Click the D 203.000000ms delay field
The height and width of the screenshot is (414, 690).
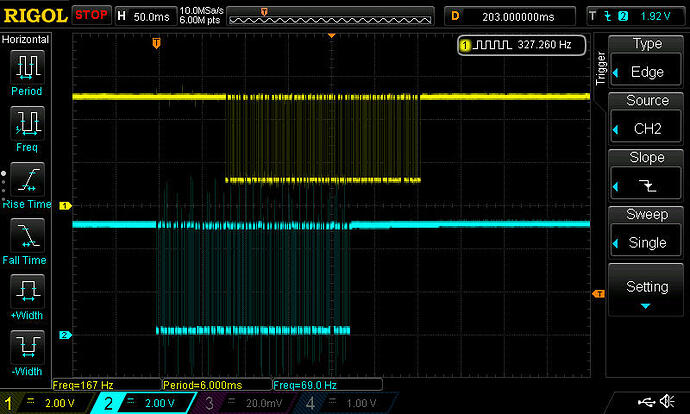coord(510,17)
